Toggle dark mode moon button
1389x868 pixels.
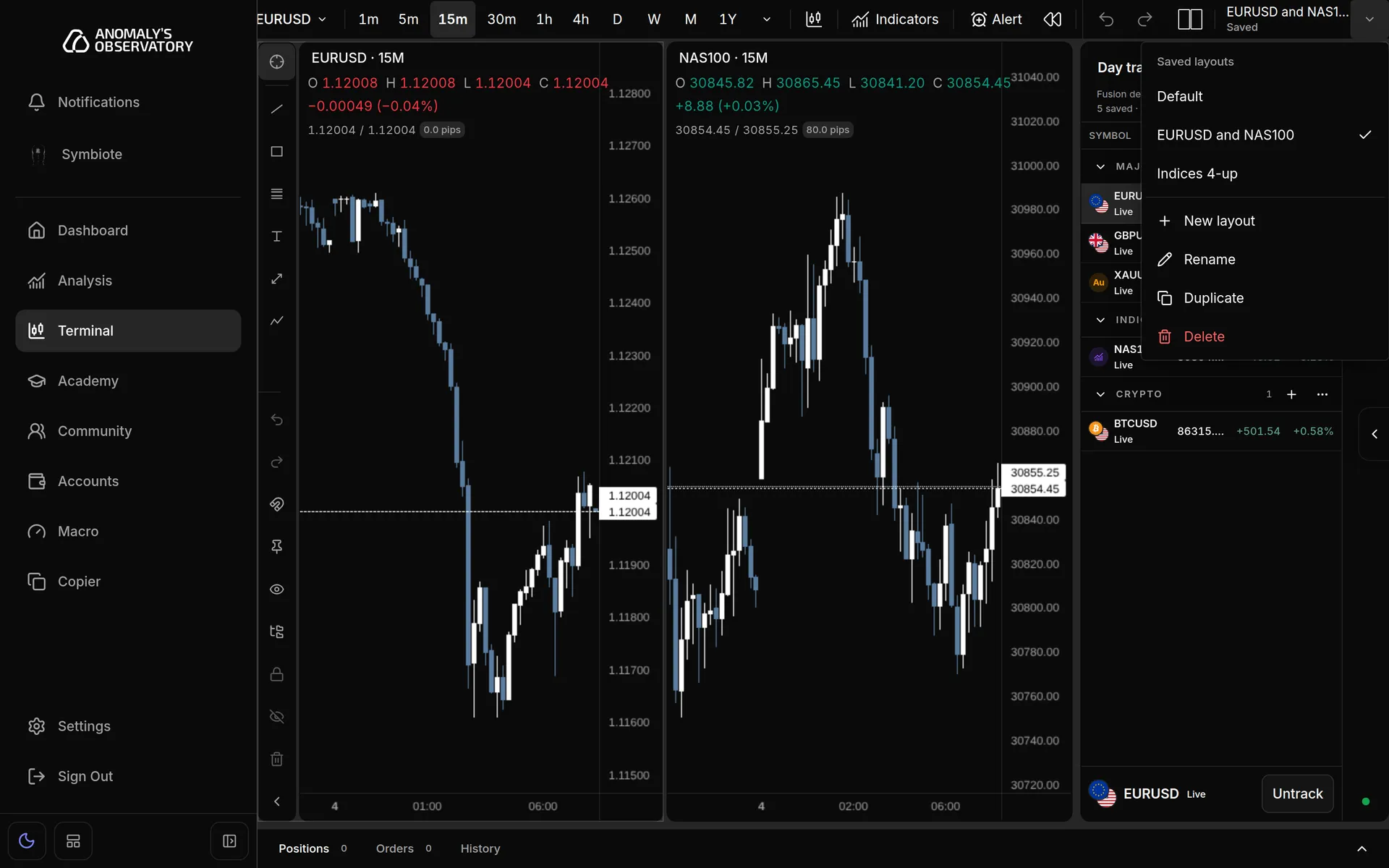pos(27,841)
